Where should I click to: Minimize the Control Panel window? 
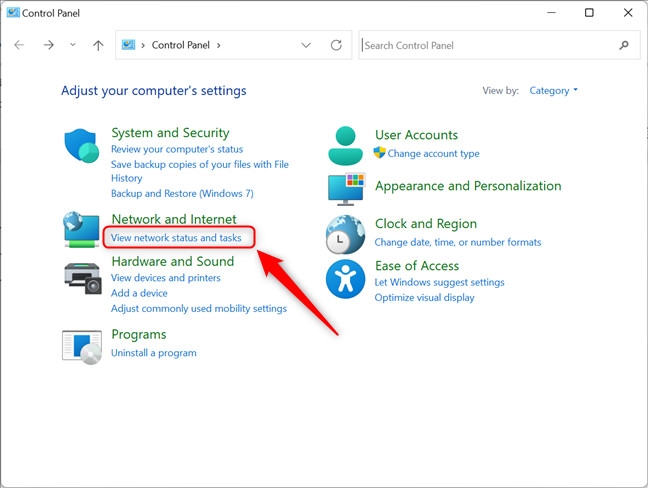[x=551, y=12]
